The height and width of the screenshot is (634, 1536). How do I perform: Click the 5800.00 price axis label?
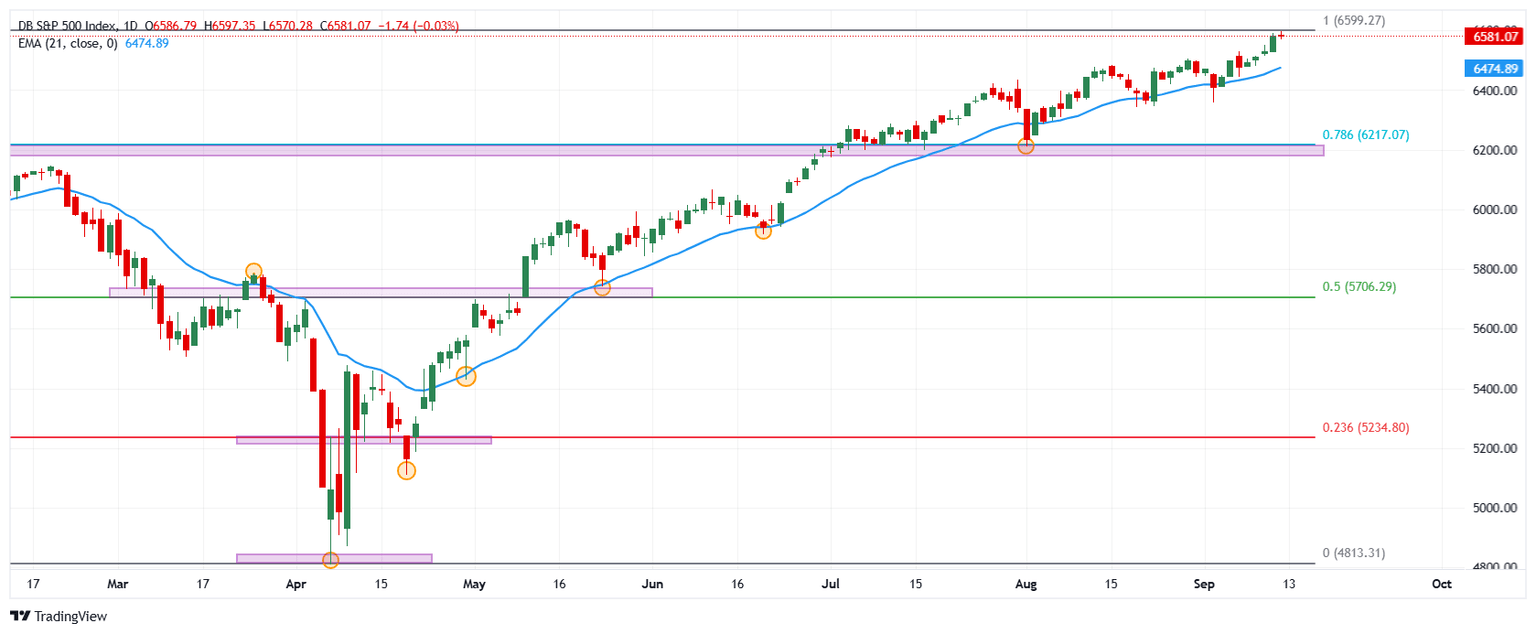click(x=1493, y=270)
